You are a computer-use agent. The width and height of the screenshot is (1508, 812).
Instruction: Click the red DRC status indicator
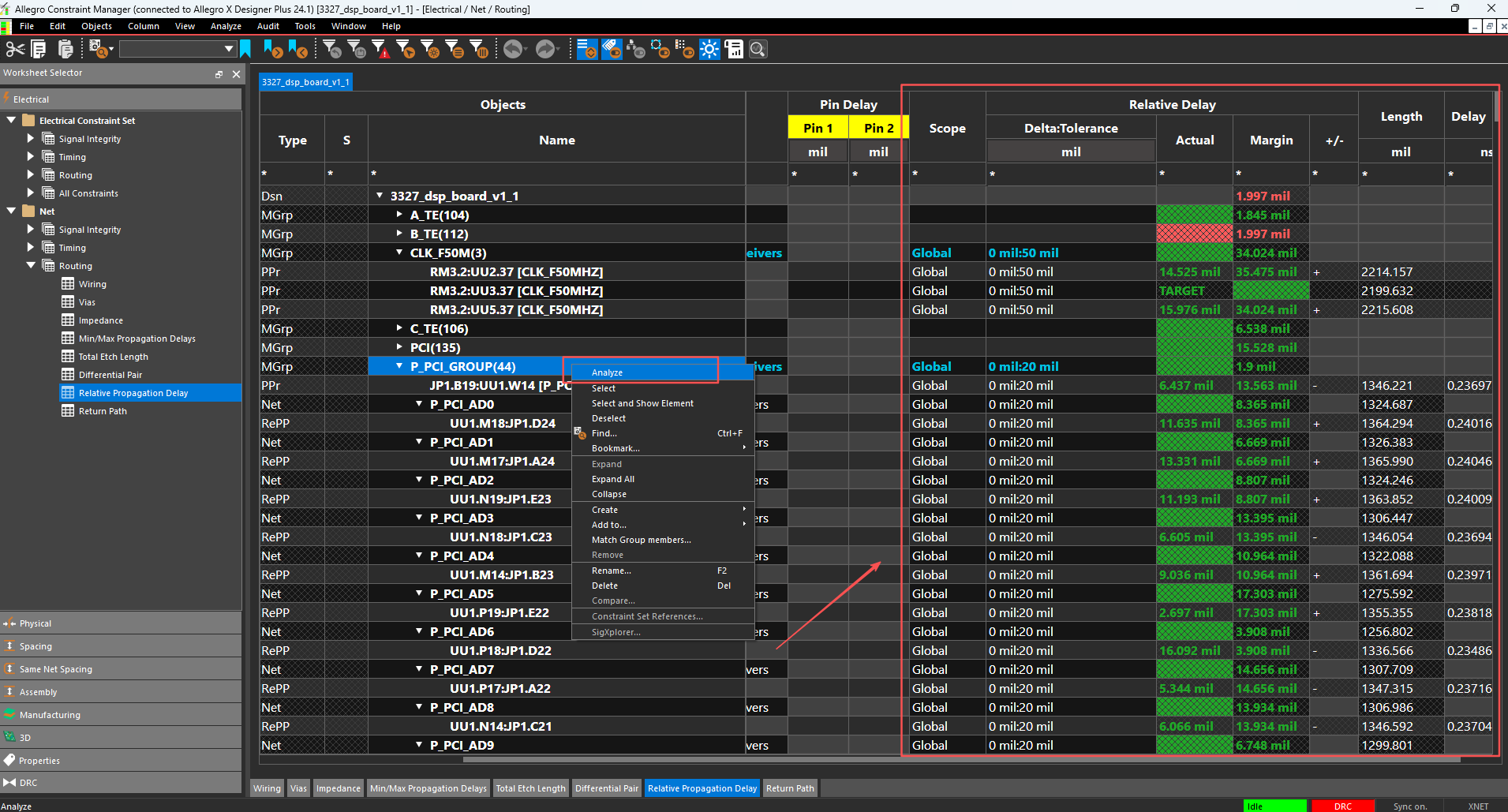[x=1342, y=806]
